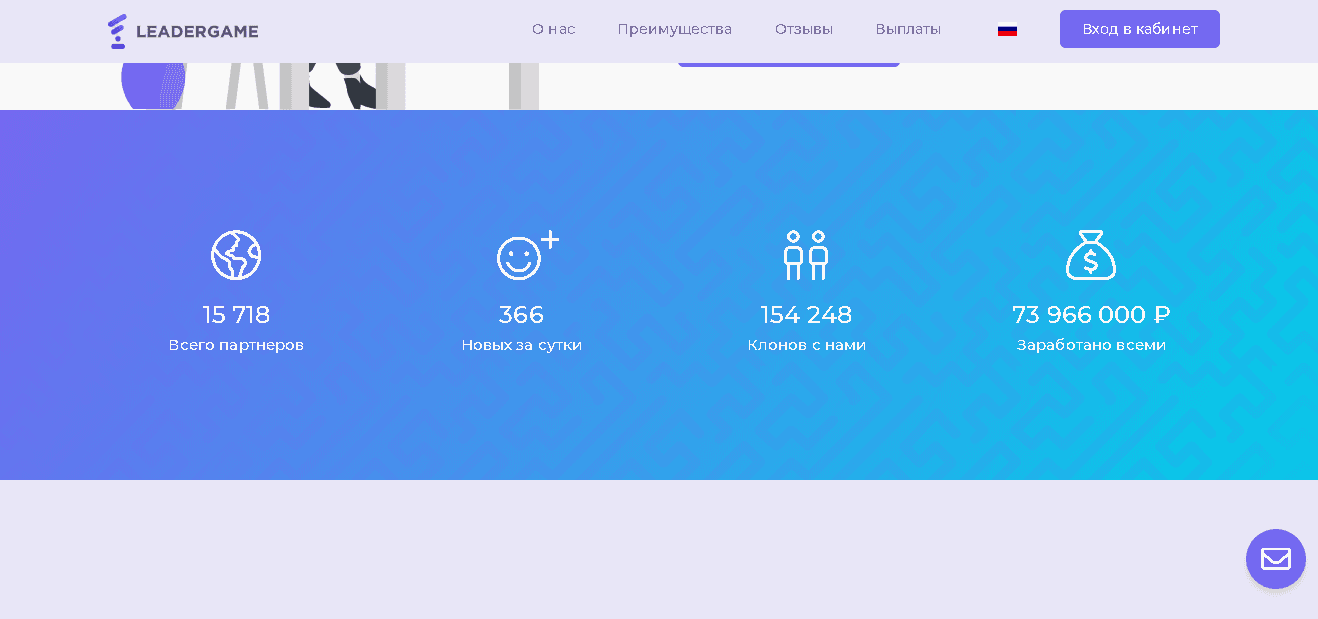This screenshot has height=619, width=1318.
Task: Click the 'Новых за сутки' label
Action: point(521,345)
